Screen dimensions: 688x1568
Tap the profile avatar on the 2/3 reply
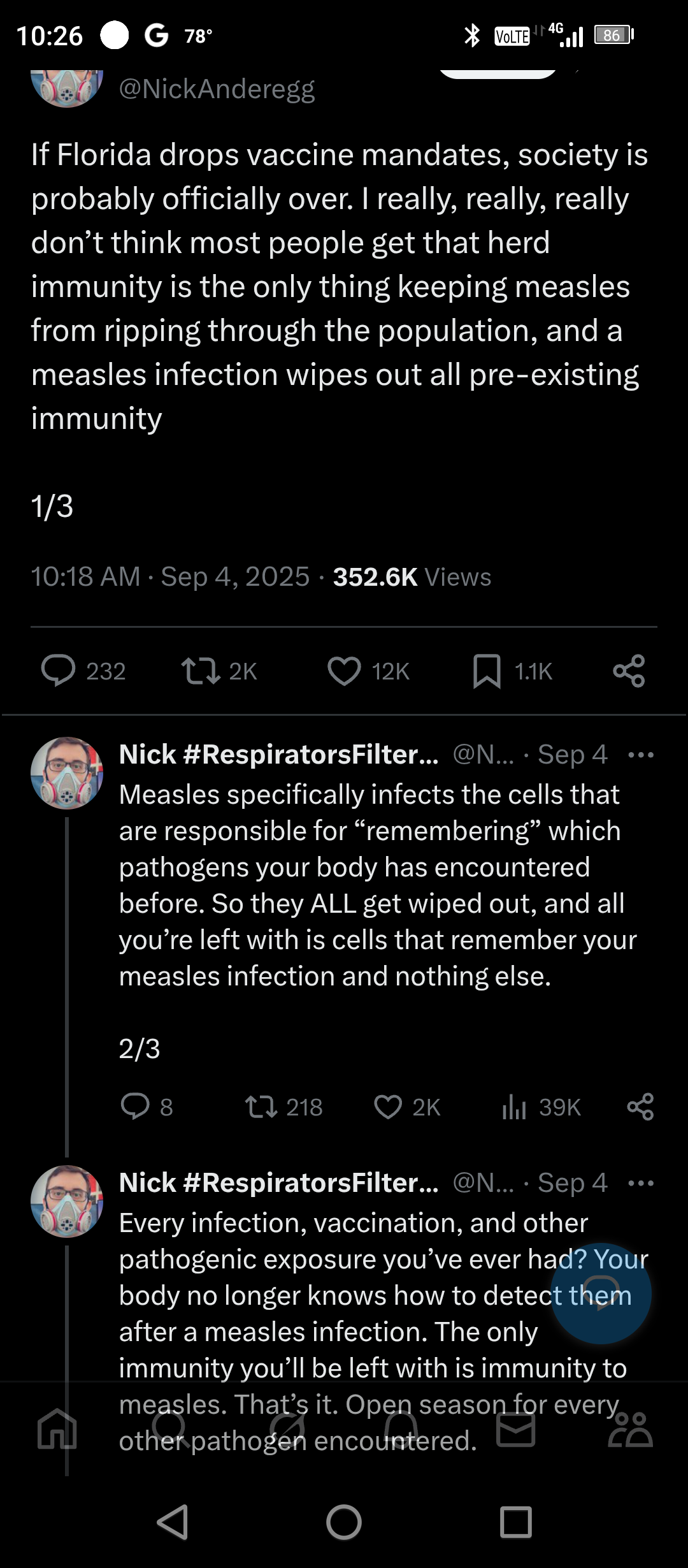67,773
